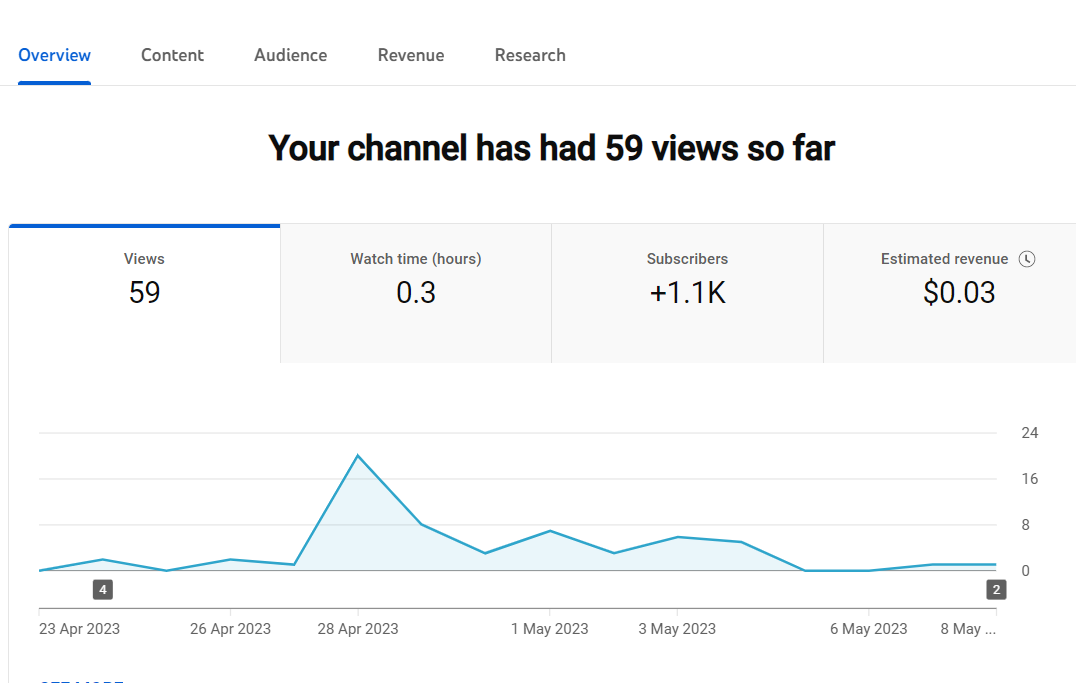Image resolution: width=1076 pixels, height=683 pixels.
Task: Click the 3 May 2023 date label
Action: click(x=677, y=629)
